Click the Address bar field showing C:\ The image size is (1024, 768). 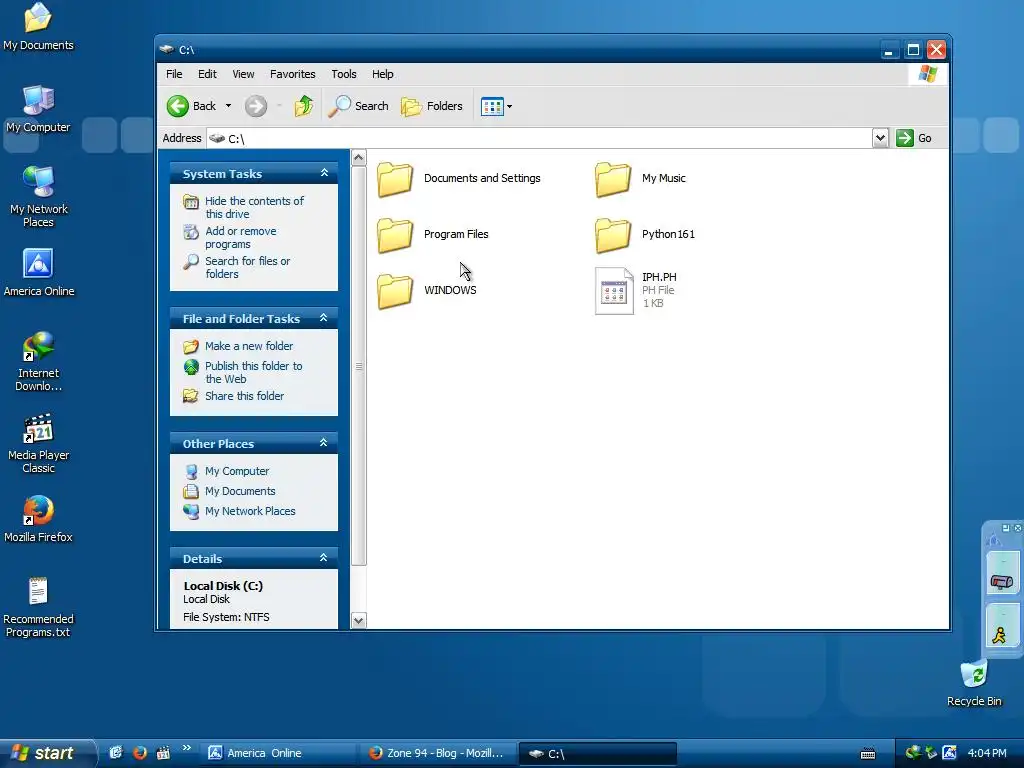click(x=539, y=138)
